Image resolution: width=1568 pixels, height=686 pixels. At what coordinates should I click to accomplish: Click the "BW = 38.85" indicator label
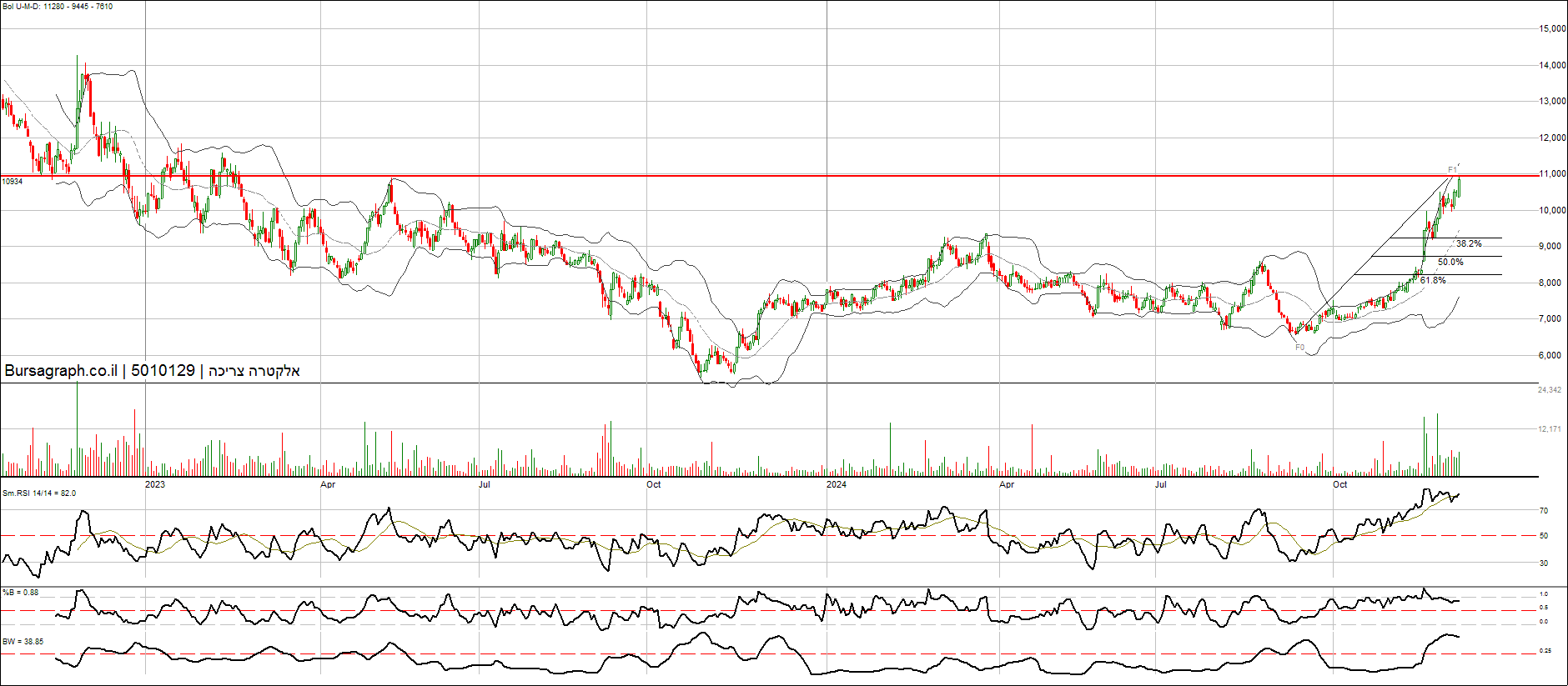[23, 642]
